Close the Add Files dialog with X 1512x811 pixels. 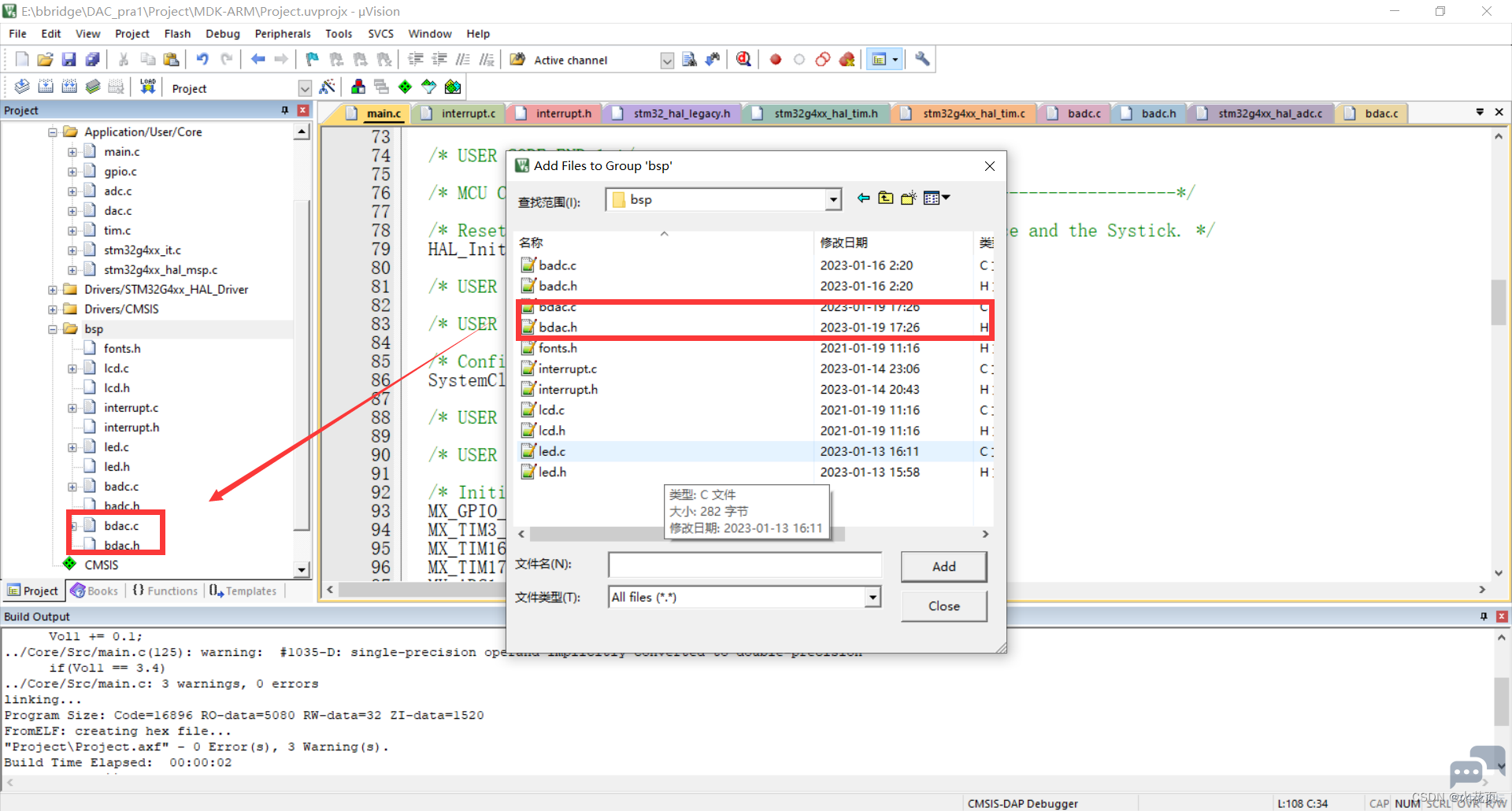pos(990,166)
